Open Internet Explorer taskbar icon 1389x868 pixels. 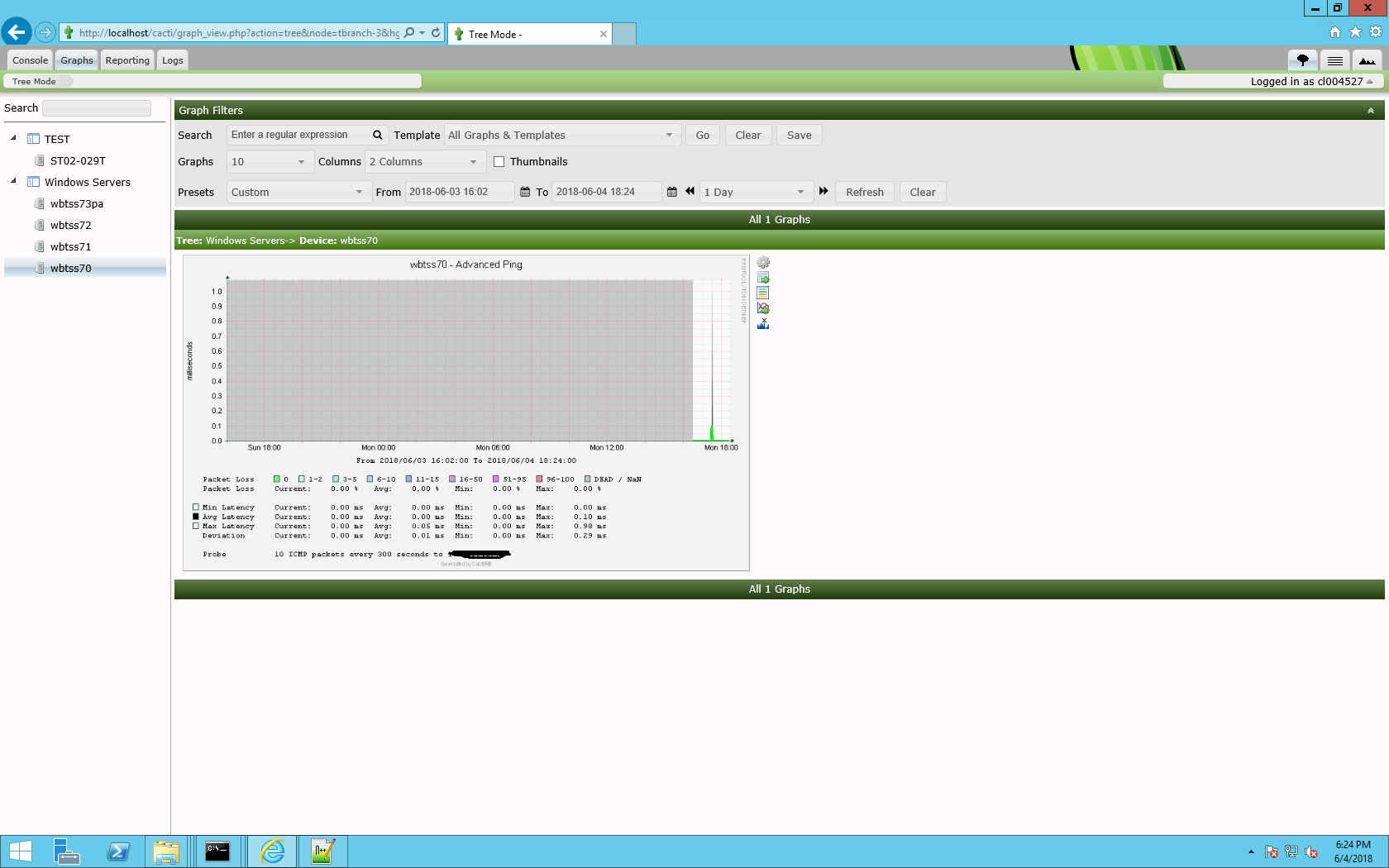pyautogui.click(x=272, y=851)
